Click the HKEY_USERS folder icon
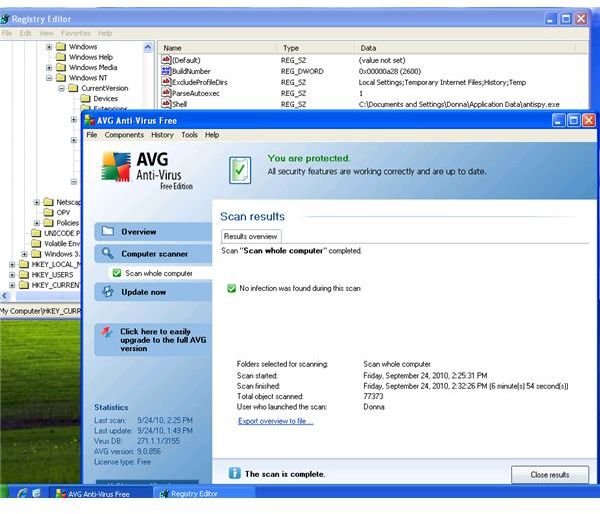Image resolution: width=600 pixels, height=514 pixels. point(24,274)
